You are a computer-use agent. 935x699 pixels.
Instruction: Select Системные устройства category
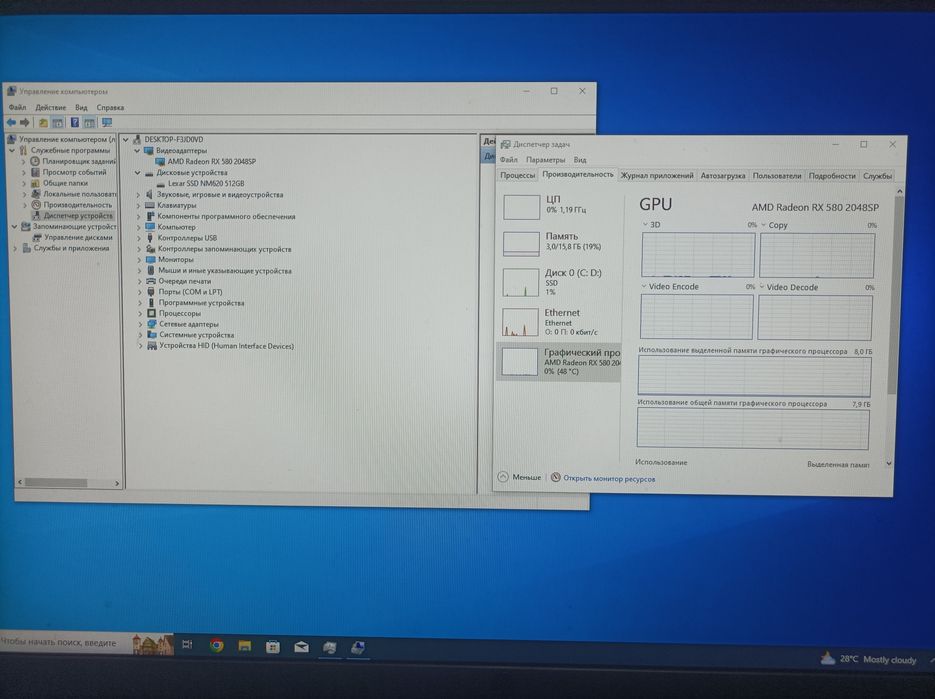tap(191, 335)
